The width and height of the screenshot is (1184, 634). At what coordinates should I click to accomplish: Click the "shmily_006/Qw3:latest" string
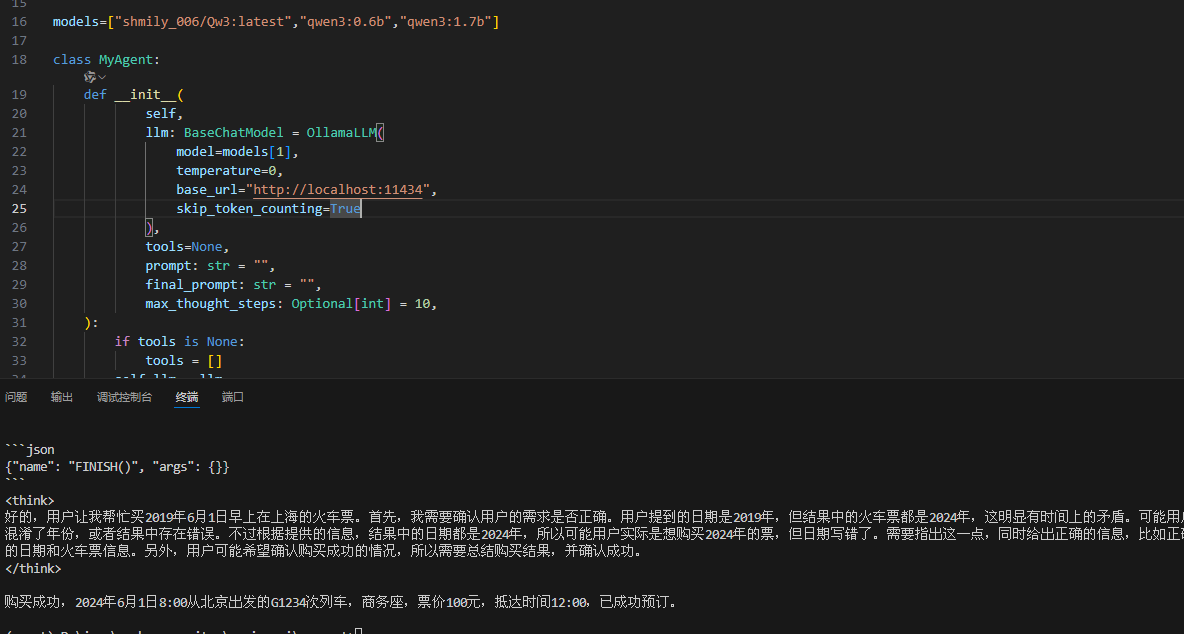[203, 21]
